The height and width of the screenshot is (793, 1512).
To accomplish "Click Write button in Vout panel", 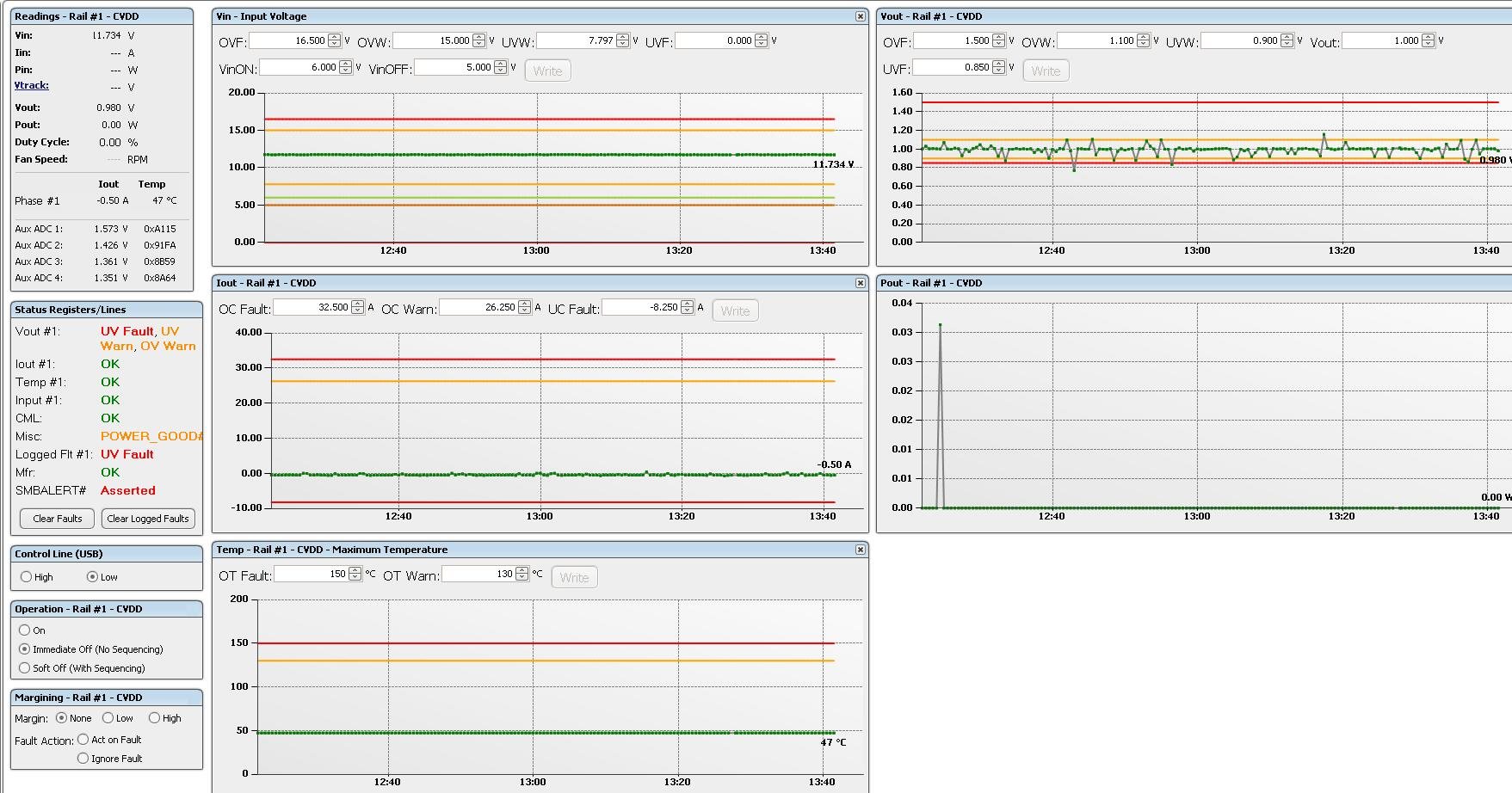I will pos(1046,71).
